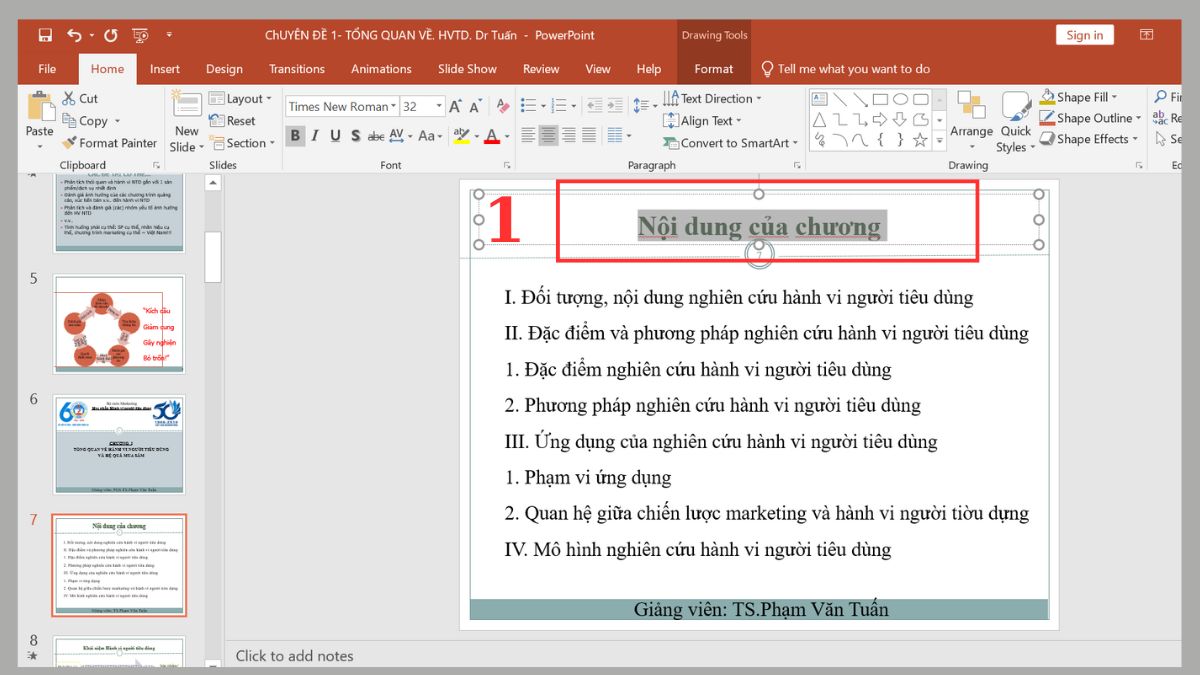Toggle underline formatting
The image size is (1200, 675).
point(334,136)
